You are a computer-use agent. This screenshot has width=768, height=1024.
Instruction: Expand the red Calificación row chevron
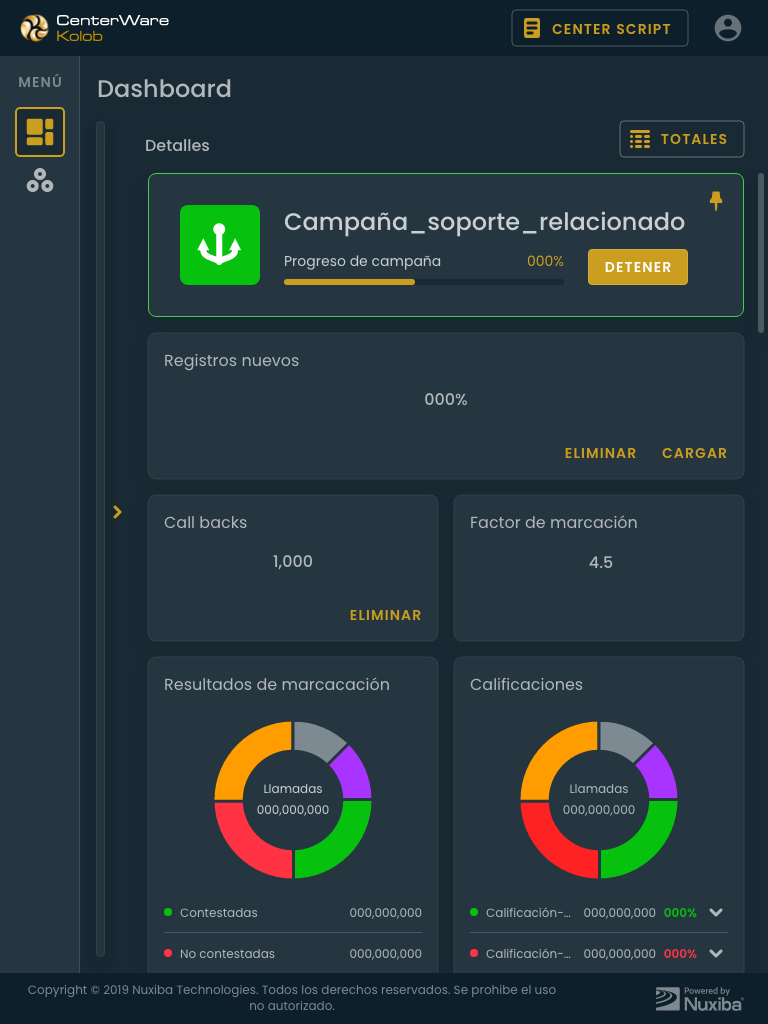coord(716,954)
